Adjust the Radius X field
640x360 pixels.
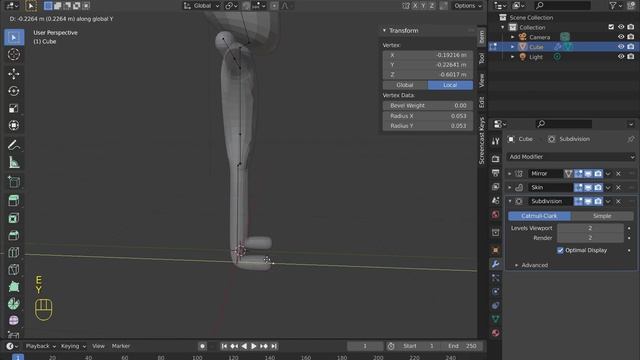[x=428, y=116]
